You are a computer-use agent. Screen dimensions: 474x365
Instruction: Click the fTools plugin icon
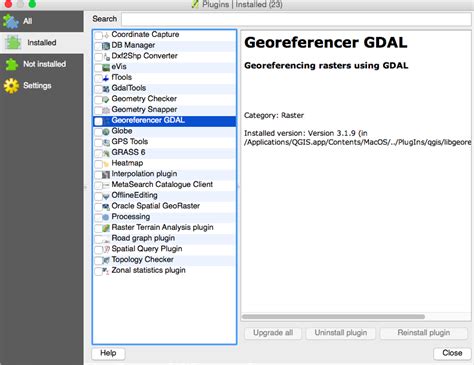tap(106, 78)
